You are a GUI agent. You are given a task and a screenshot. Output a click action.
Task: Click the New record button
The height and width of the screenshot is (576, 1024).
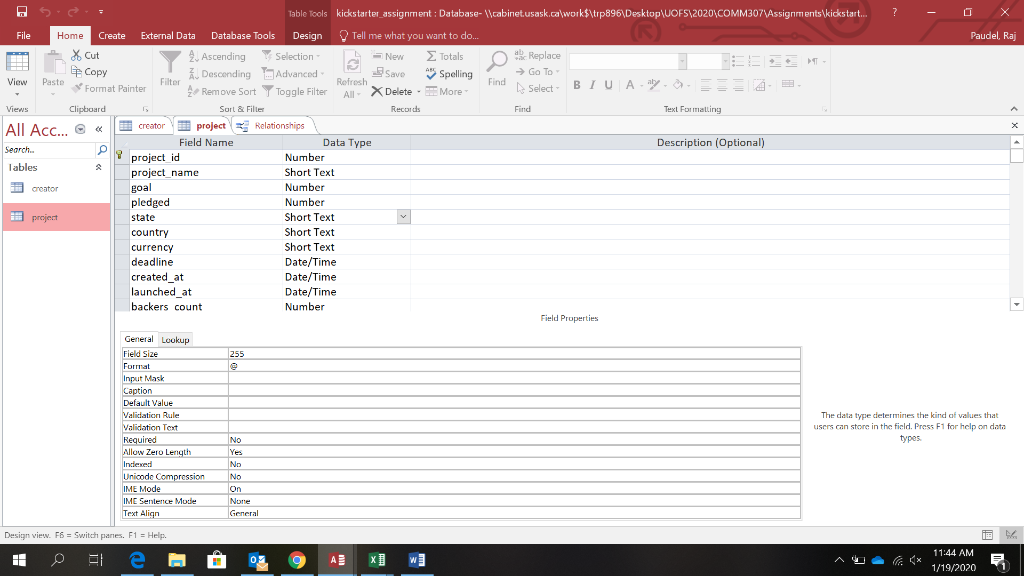point(388,56)
